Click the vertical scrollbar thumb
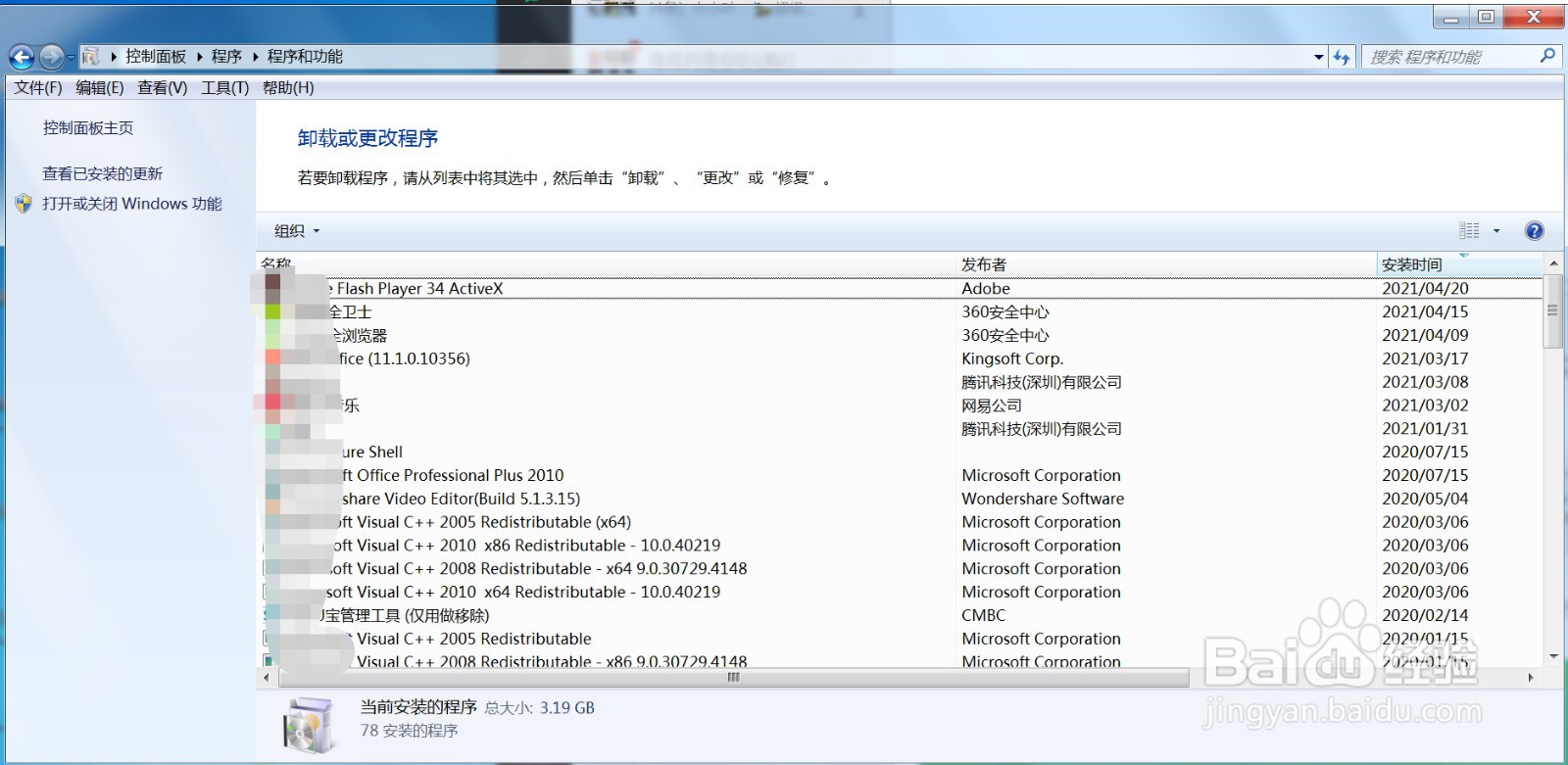This screenshot has width=1568, height=765. pyautogui.click(x=1553, y=311)
